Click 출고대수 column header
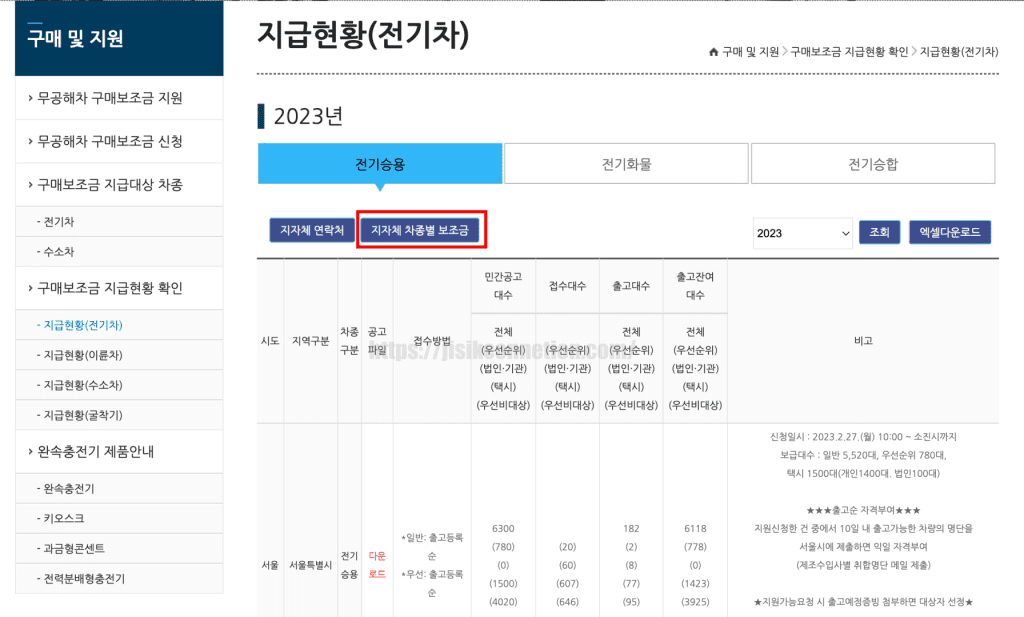 pyautogui.click(x=631, y=286)
